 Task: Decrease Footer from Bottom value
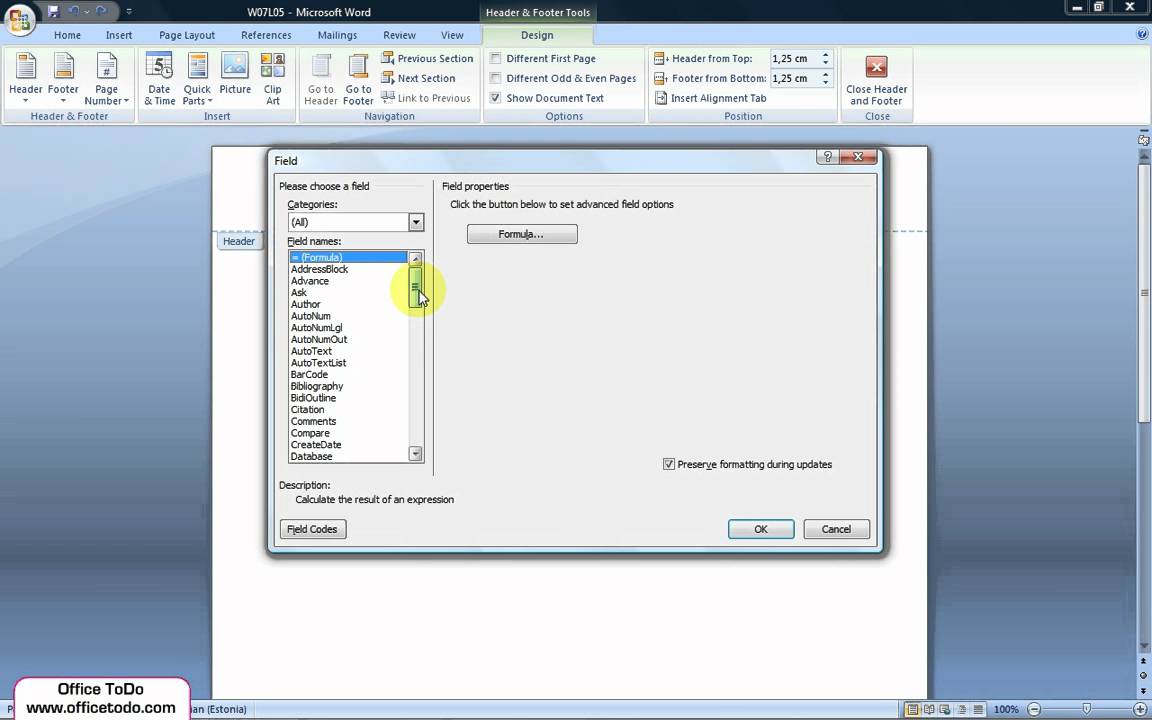(826, 82)
